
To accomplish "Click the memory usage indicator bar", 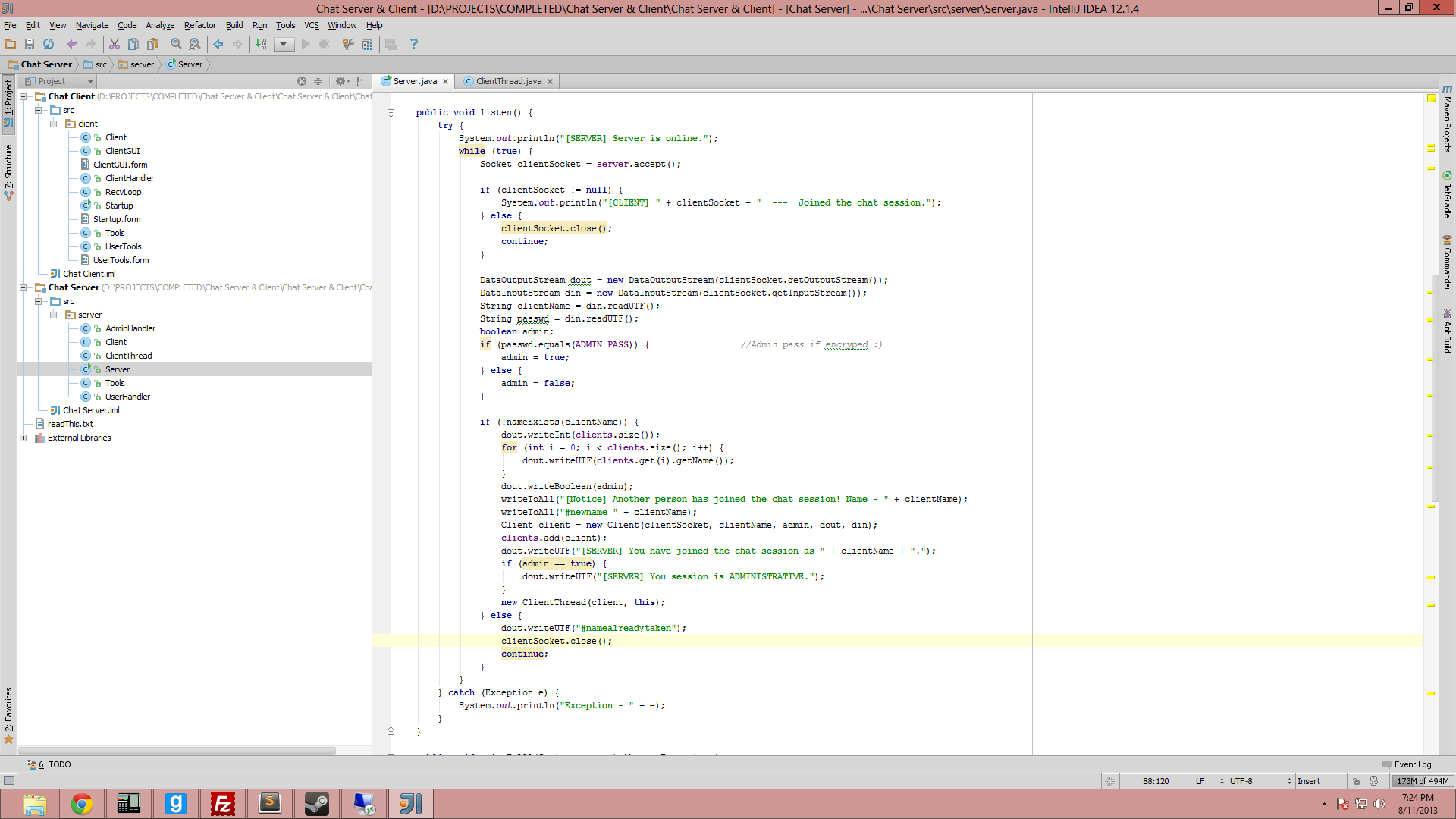I will click(x=1422, y=781).
